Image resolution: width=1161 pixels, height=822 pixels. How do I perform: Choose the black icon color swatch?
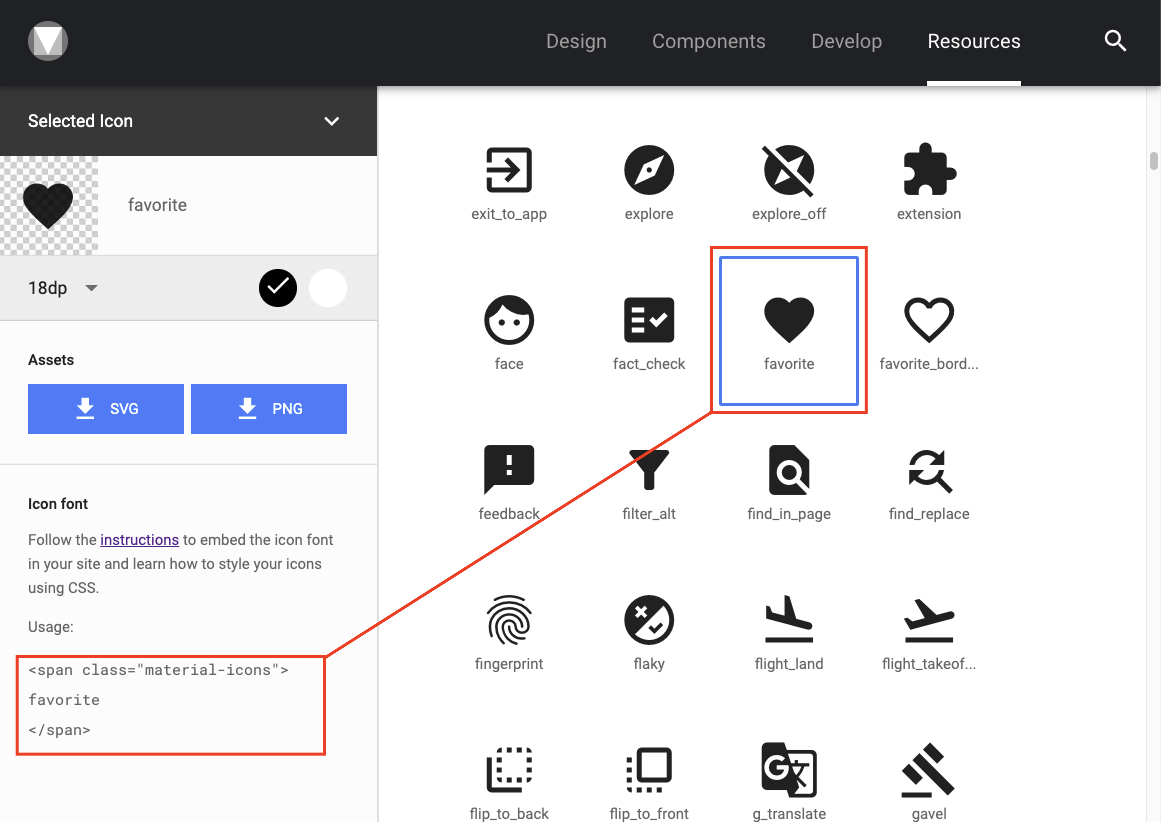click(x=278, y=288)
